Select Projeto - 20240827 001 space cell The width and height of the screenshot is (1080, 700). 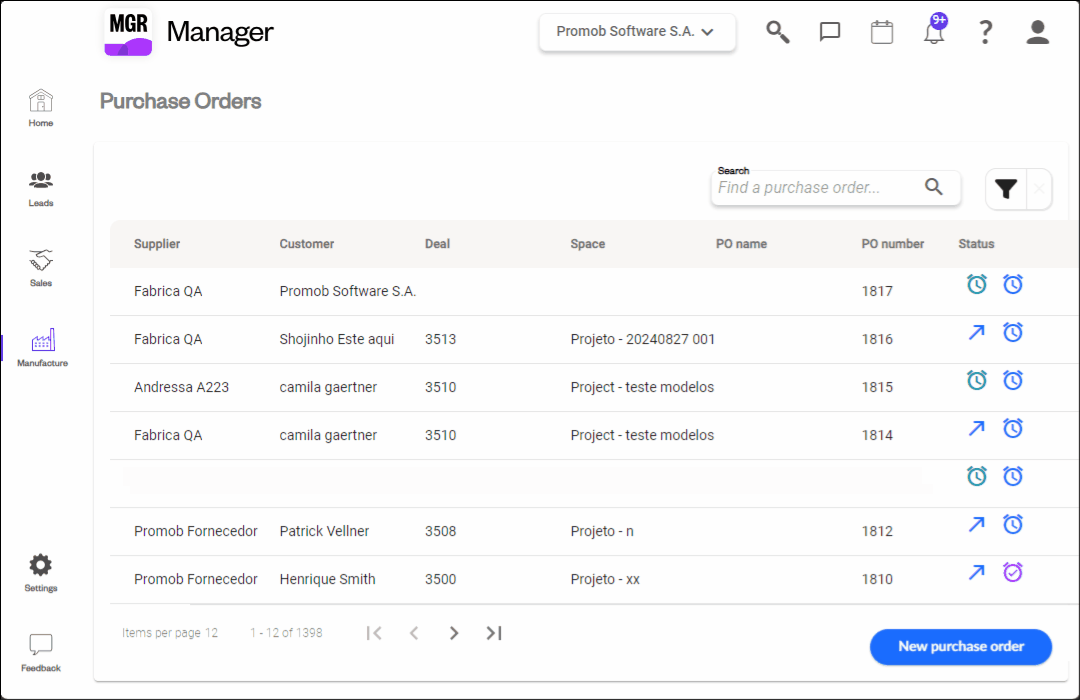coord(643,339)
